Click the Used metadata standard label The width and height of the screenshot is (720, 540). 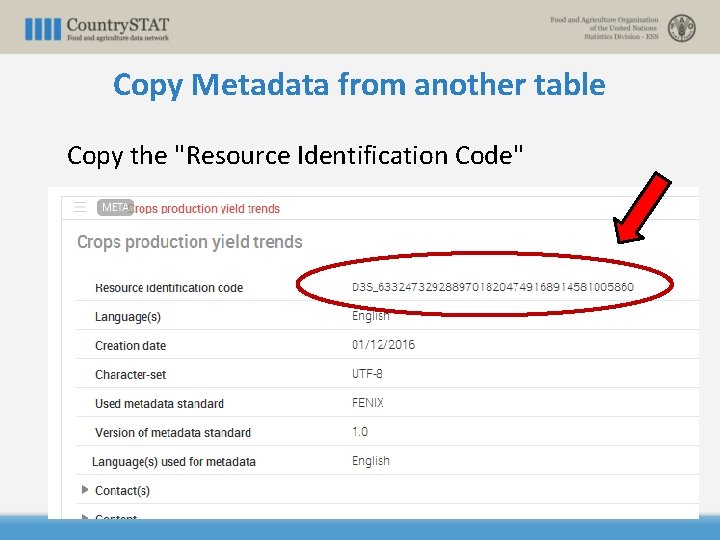159,404
